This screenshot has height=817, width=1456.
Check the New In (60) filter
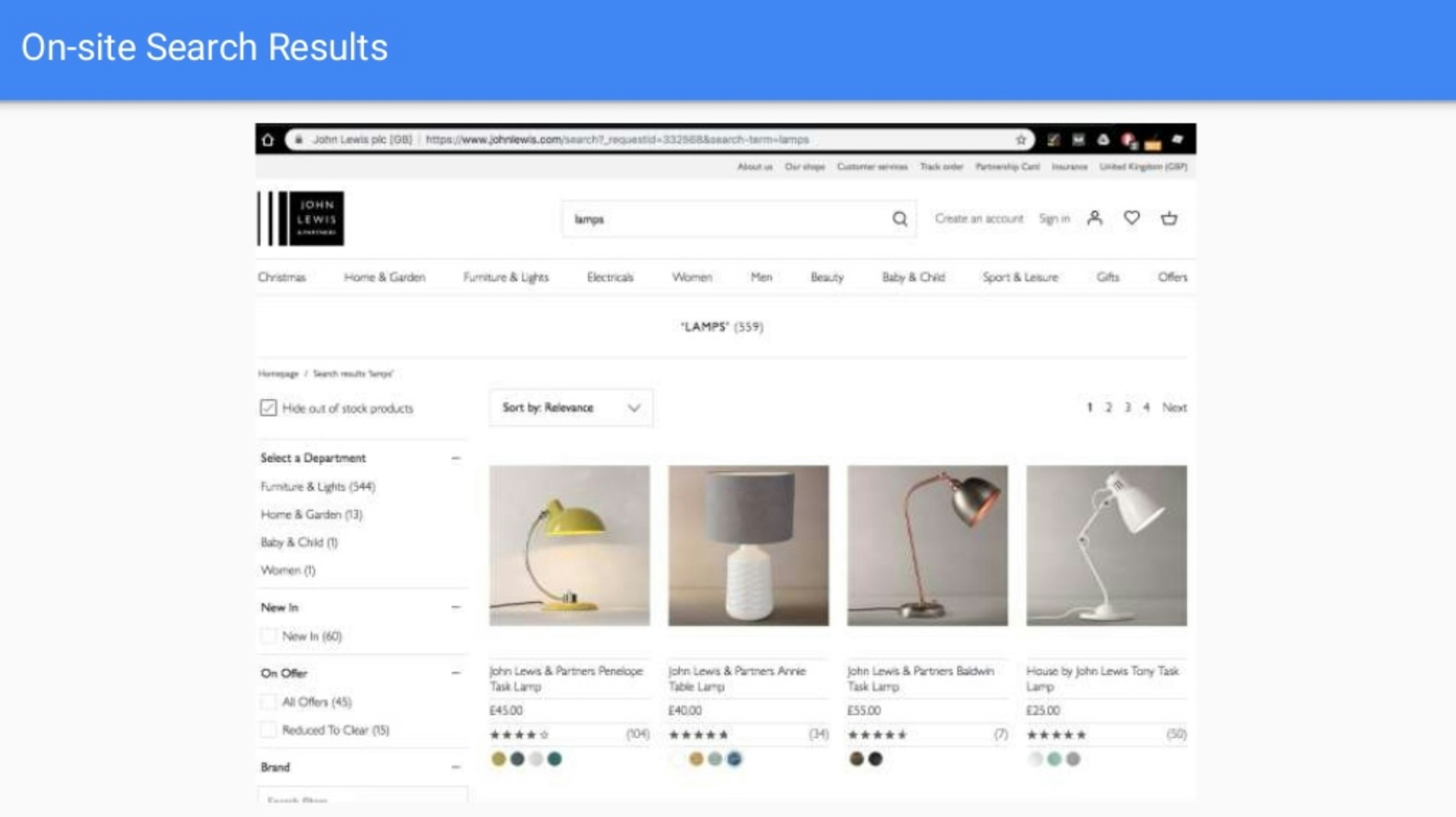point(269,636)
